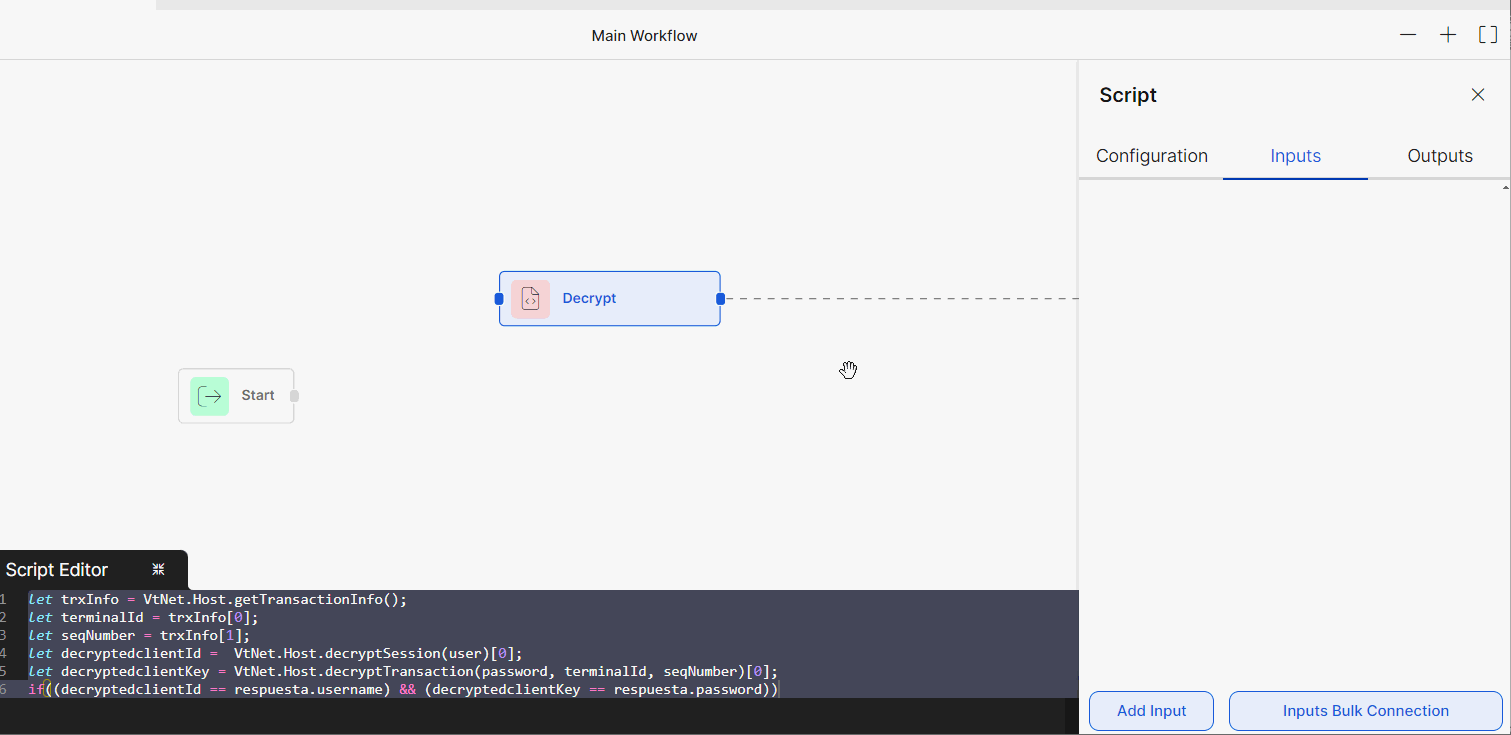This screenshot has width=1511, height=735.
Task: Click the Inputs Bulk Connection button
Action: (1364, 710)
